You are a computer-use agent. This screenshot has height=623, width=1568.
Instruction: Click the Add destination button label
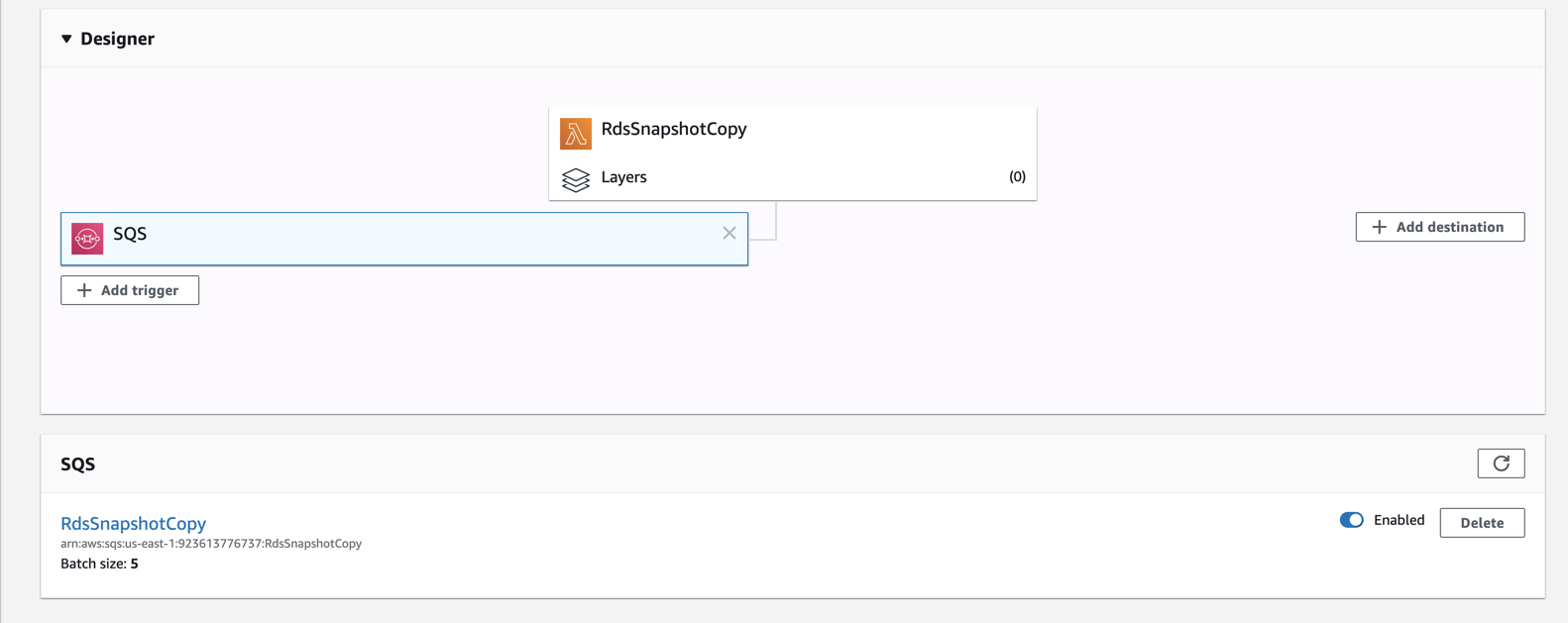tap(1449, 227)
